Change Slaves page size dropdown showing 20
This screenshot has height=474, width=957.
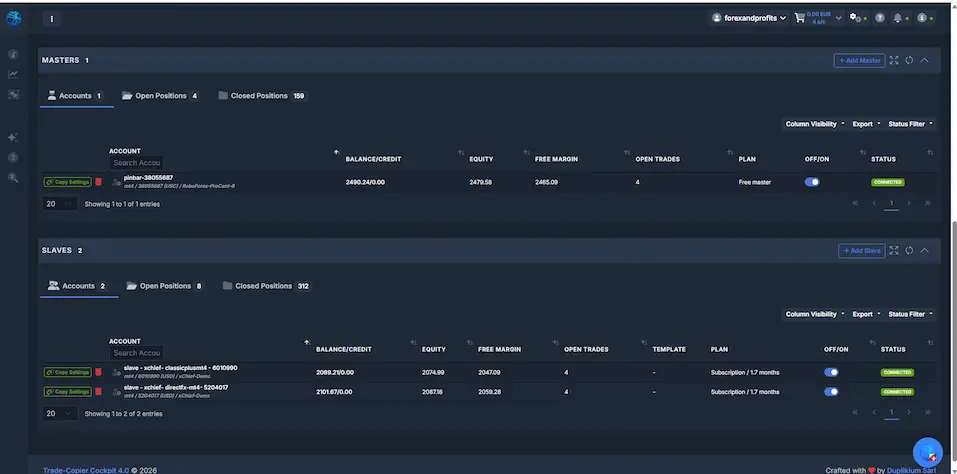59,414
